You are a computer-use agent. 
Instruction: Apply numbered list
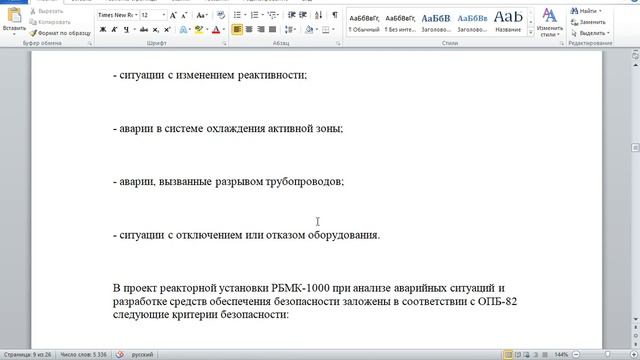(x=255, y=16)
